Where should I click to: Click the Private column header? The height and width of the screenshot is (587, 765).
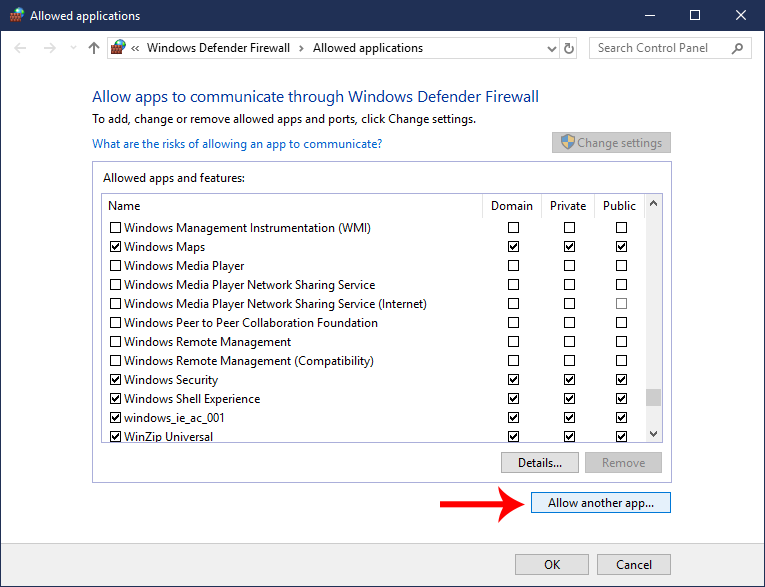click(568, 206)
